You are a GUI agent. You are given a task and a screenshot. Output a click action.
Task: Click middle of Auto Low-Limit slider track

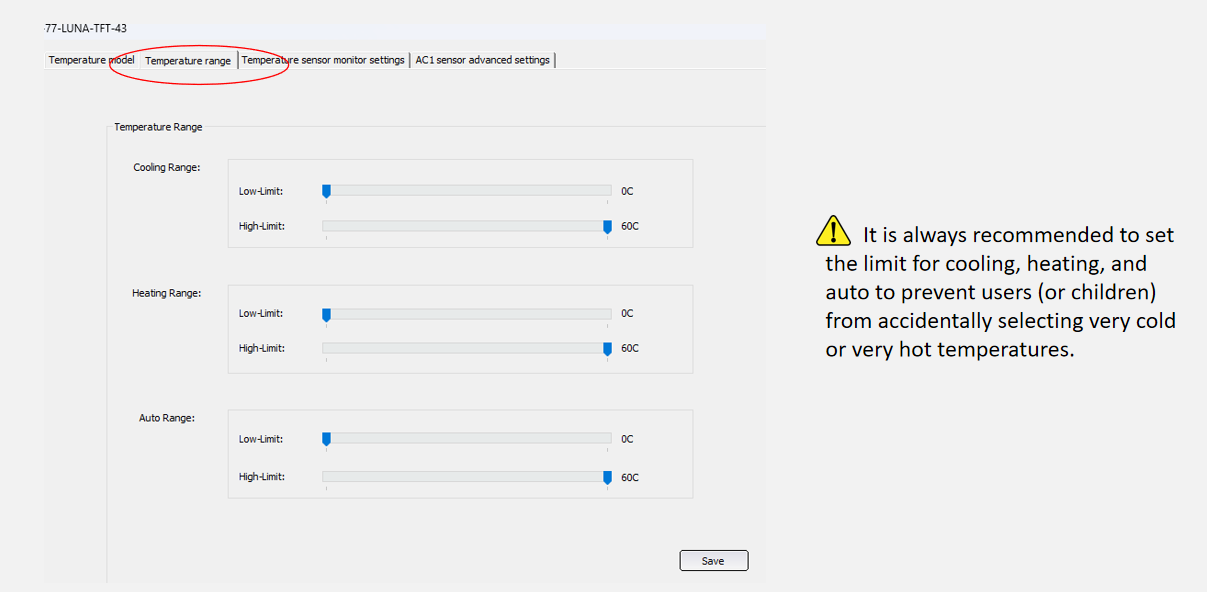pos(467,438)
